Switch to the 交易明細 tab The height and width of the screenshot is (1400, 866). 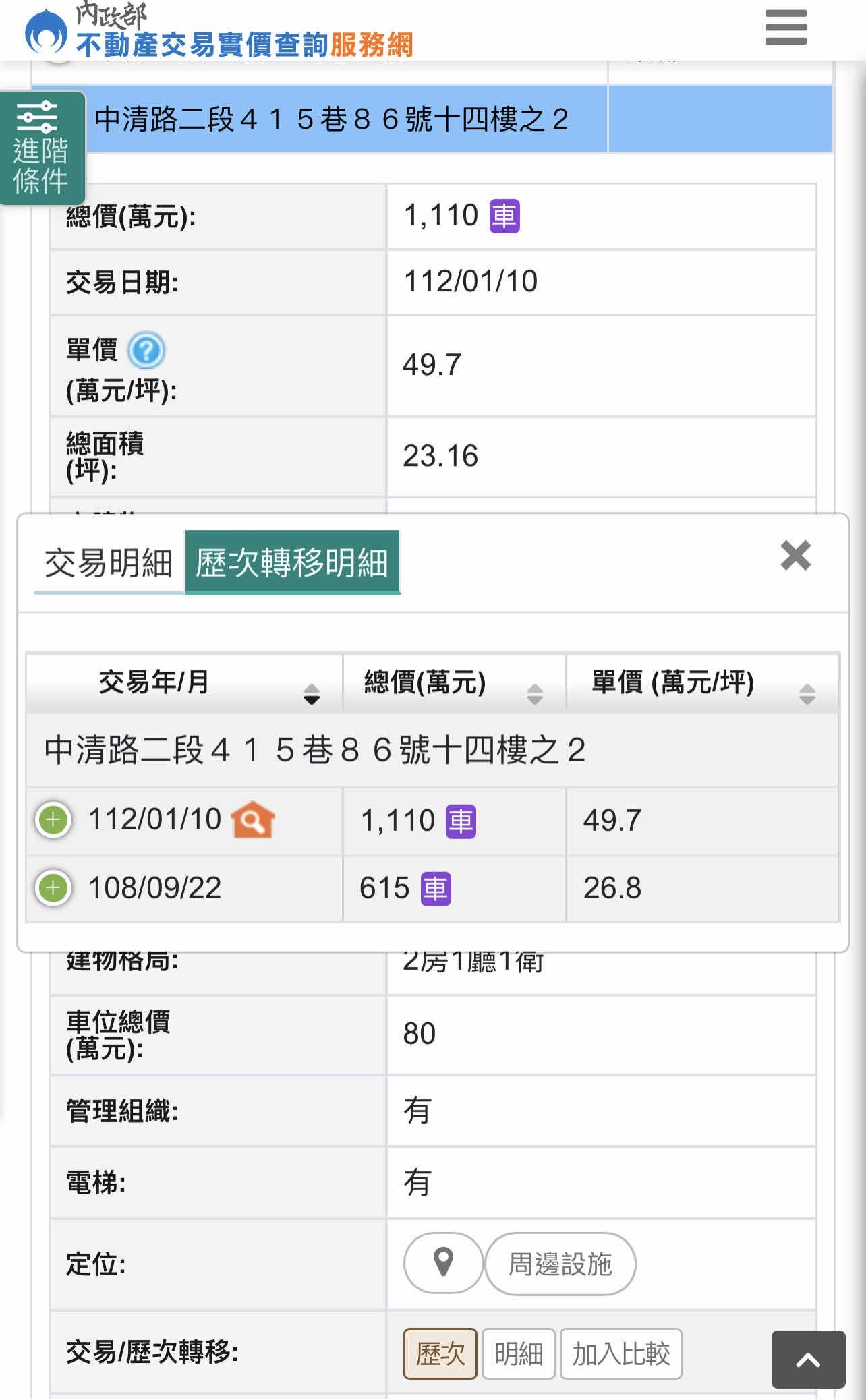tap(109, 563)
